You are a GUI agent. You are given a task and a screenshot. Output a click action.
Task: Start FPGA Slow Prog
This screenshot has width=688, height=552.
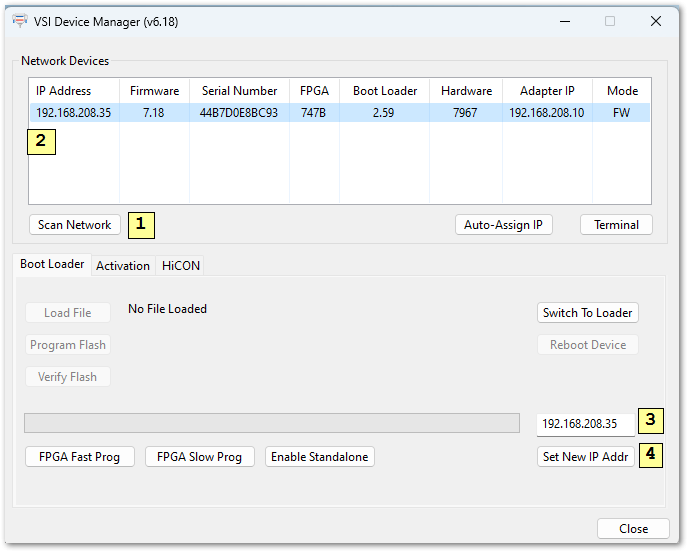(200, 457)
